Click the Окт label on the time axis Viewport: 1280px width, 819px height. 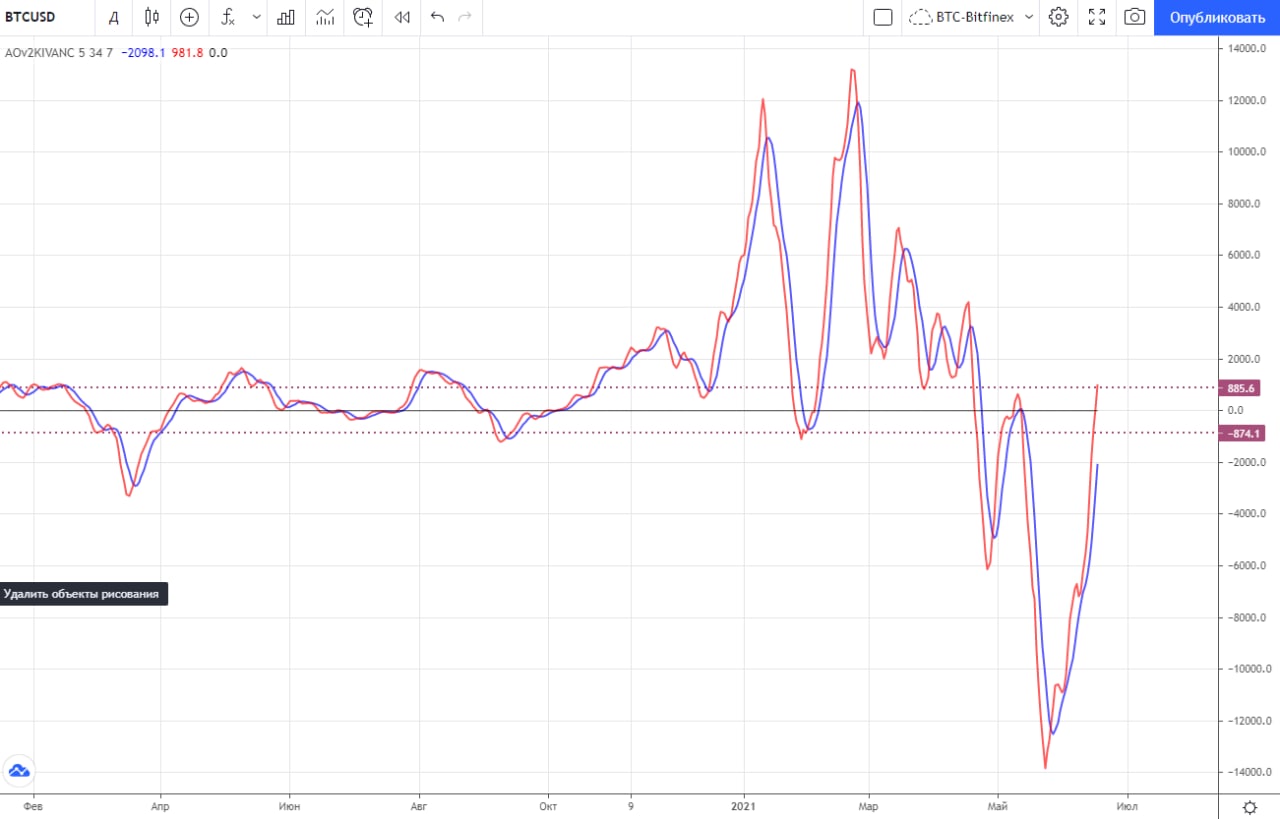tap(547, 804)
